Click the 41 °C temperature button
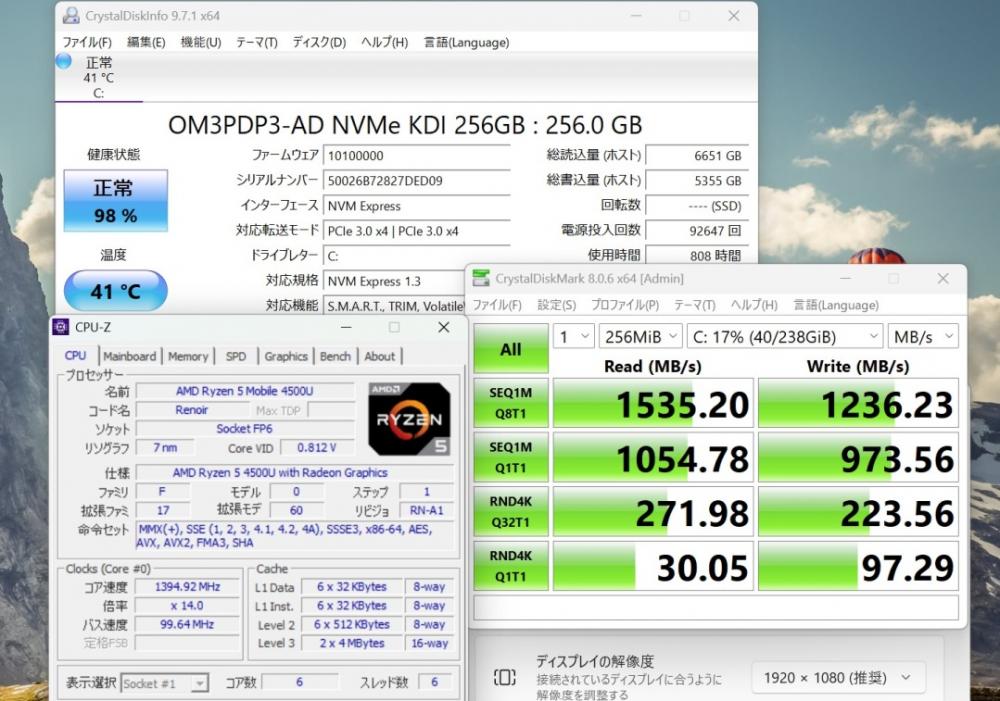 click(x=115, y=291)
